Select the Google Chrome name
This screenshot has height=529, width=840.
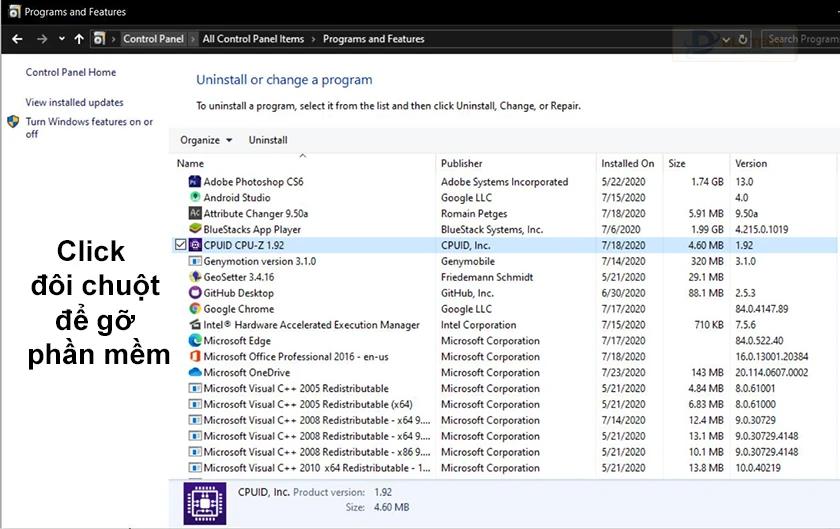pos(239,309)
